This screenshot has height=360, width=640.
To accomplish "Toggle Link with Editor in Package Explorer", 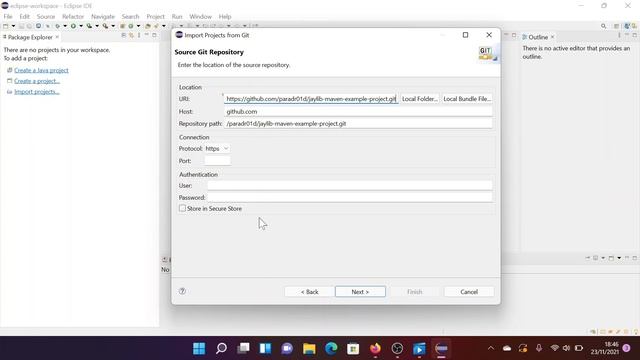I will tap(131, 36).
